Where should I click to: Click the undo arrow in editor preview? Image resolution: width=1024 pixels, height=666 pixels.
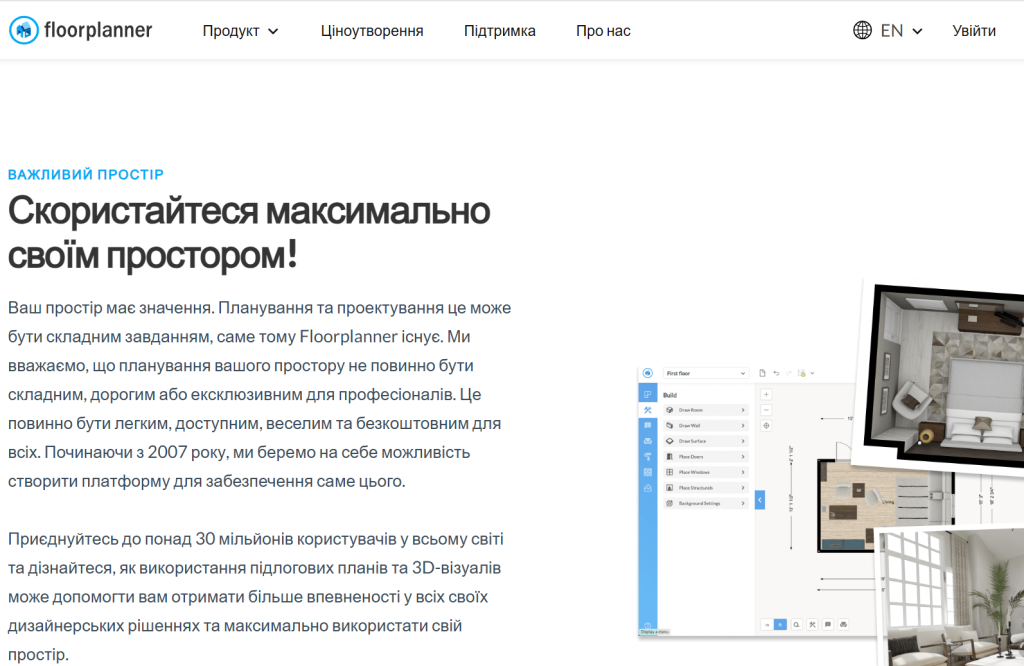(776, 373)
